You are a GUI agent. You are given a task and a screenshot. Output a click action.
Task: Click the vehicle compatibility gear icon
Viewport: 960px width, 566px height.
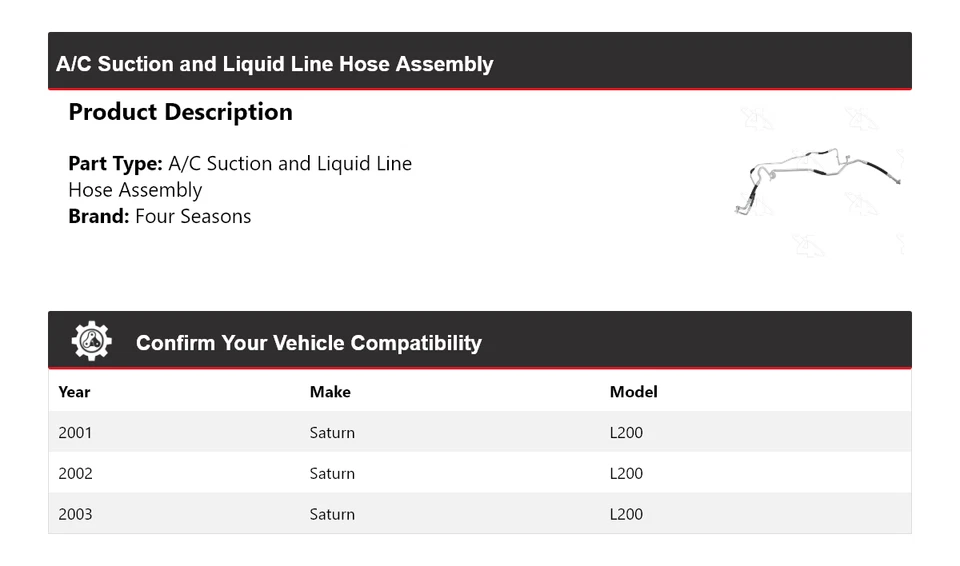91,342
